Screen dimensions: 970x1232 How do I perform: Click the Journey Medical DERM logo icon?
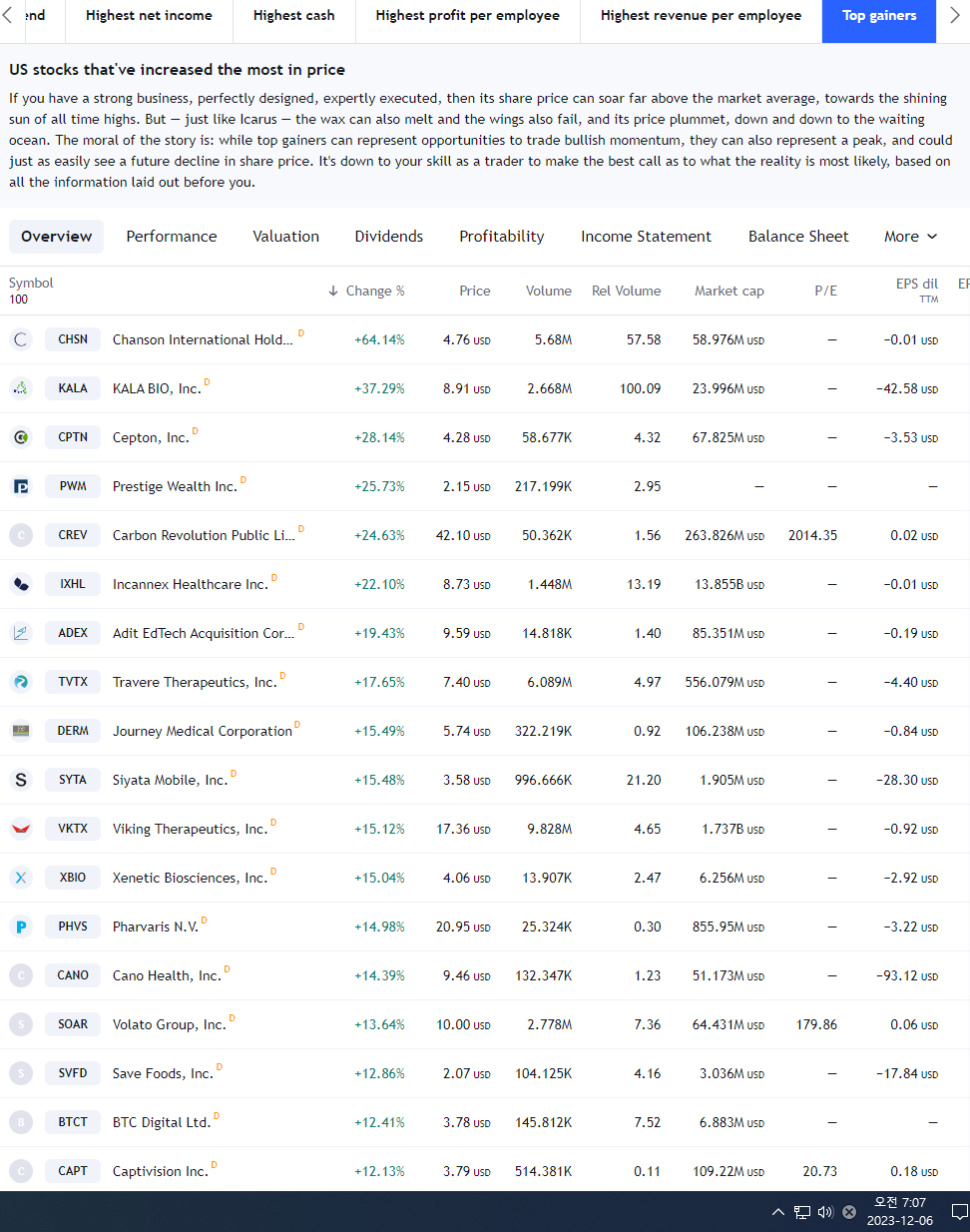pos(21,731)
